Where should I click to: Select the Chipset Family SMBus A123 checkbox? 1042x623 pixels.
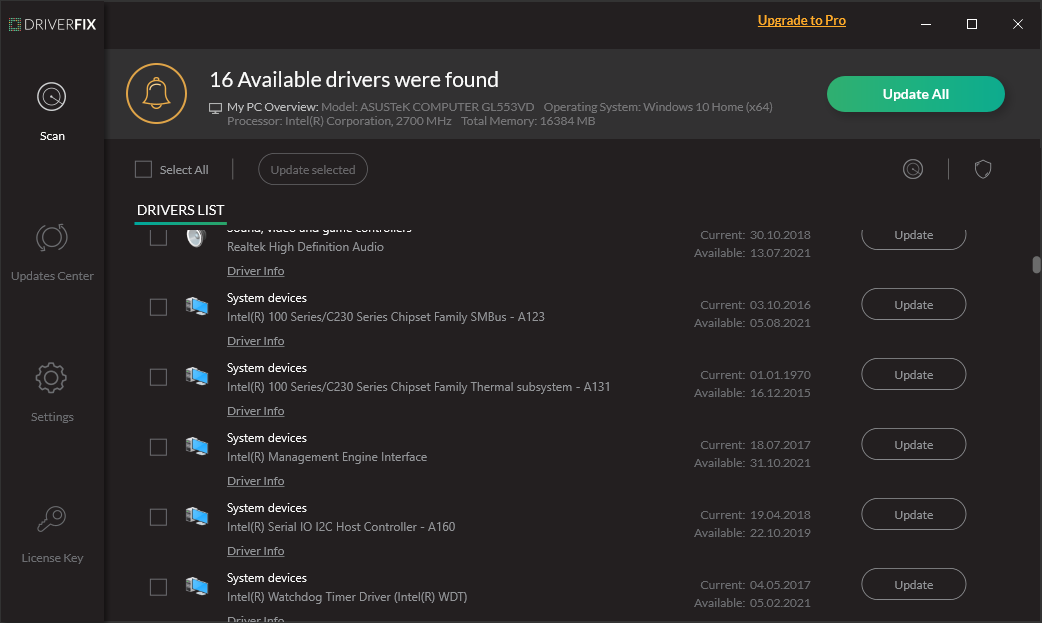(x=158, y=307)
